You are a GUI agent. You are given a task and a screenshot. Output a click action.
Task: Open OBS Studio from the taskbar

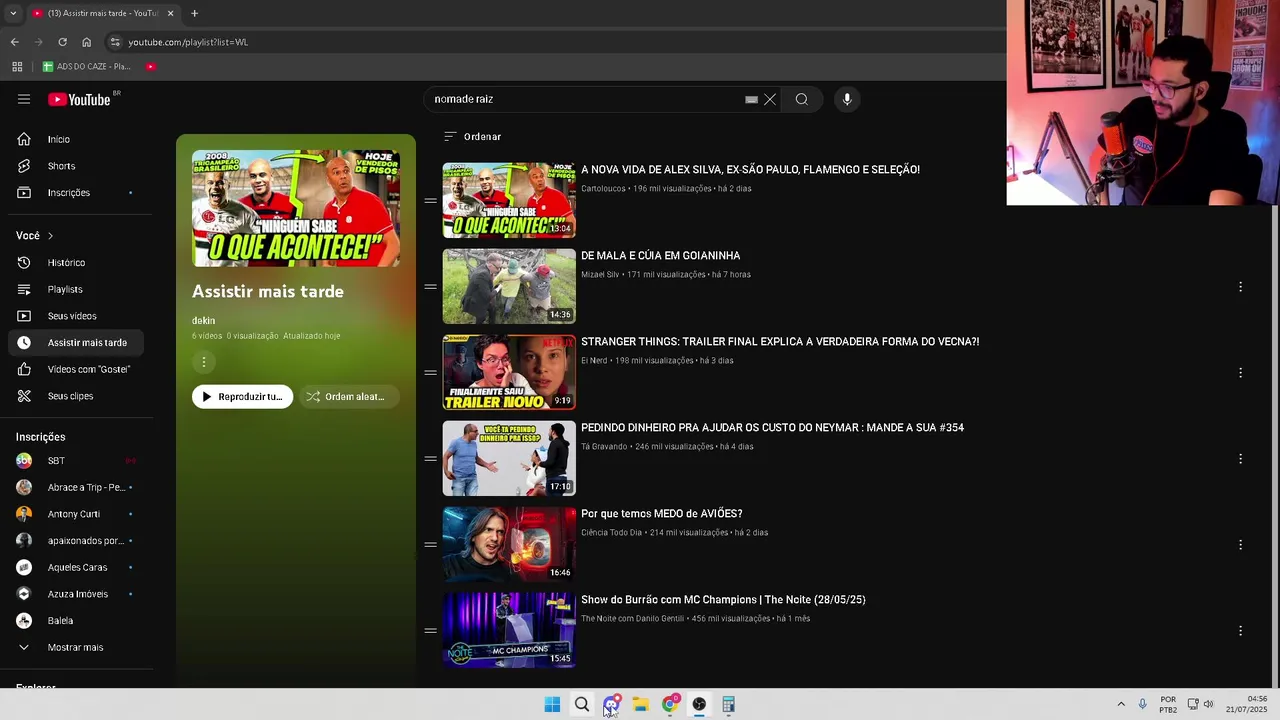tap(699, 705)
